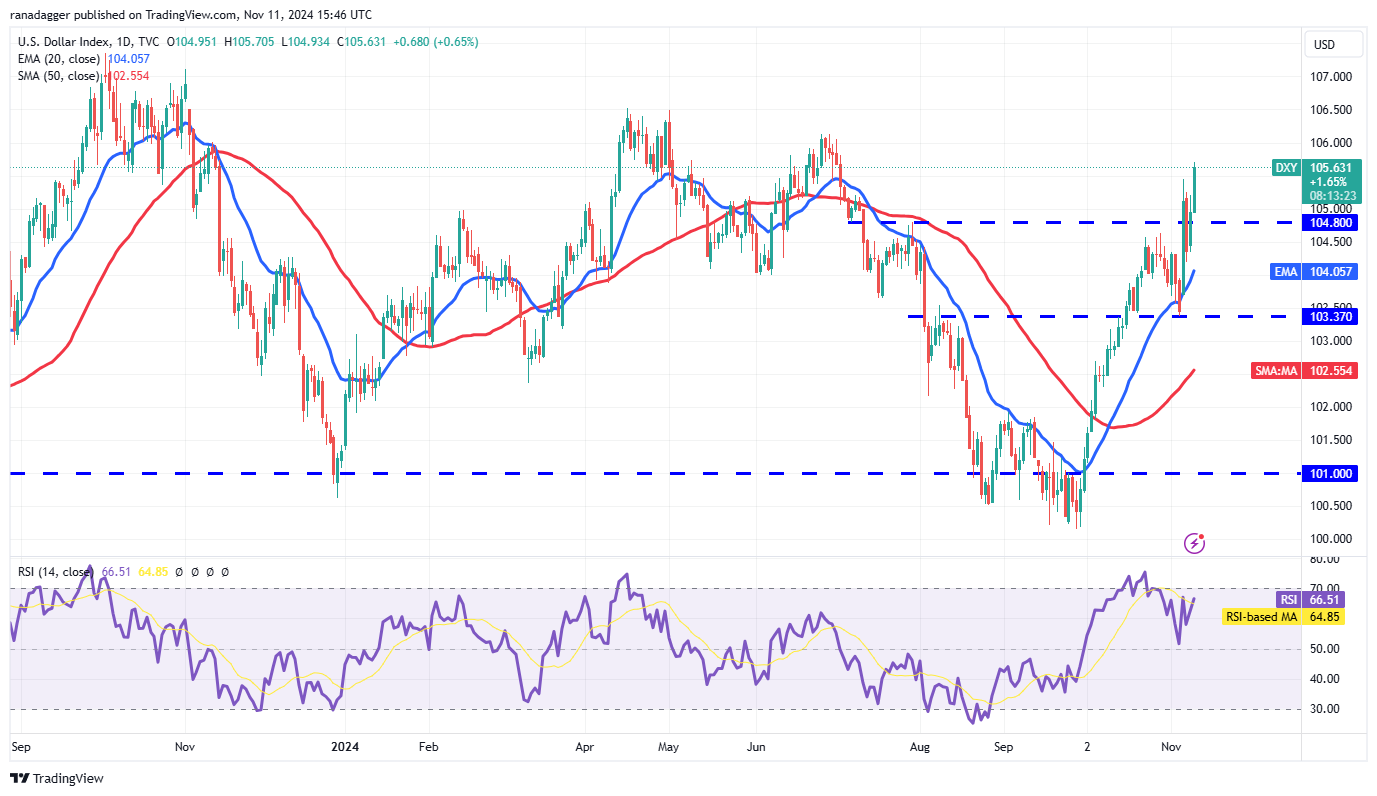Click the 103.370 dashed line price label
Screen dimensions: 1377x796
pyautogui.click(x=1330, y=316)
